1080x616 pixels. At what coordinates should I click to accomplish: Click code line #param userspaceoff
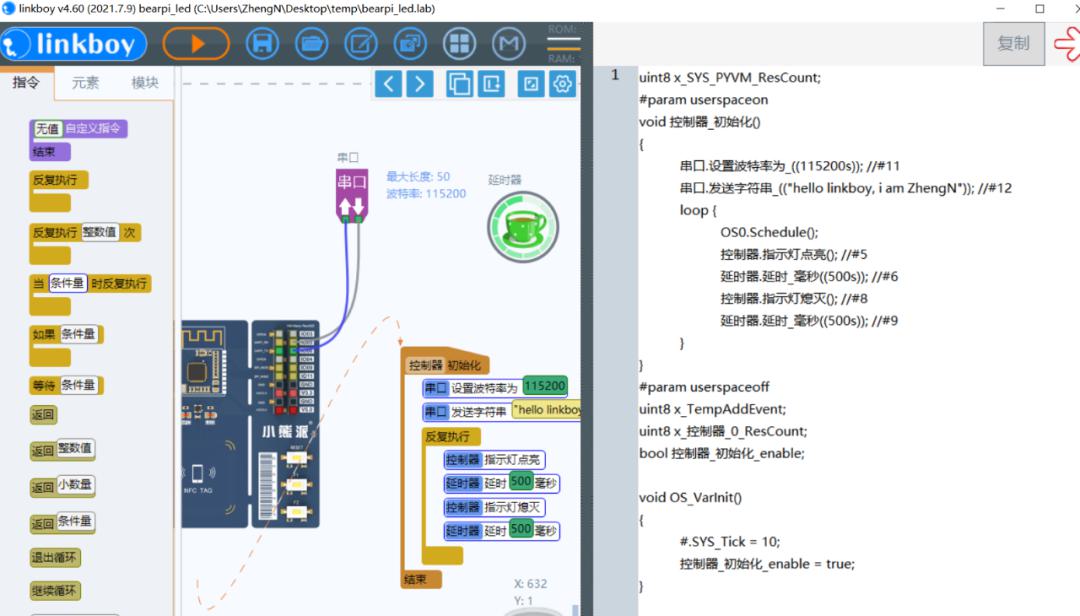pos(704,387)
